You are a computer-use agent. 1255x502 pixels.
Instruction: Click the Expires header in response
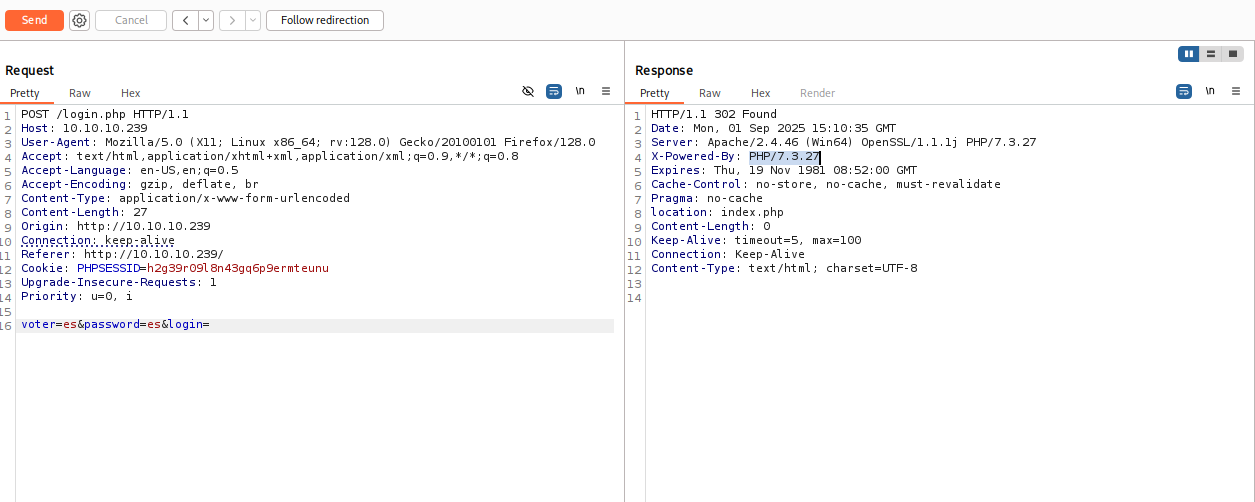click(784, 170)
